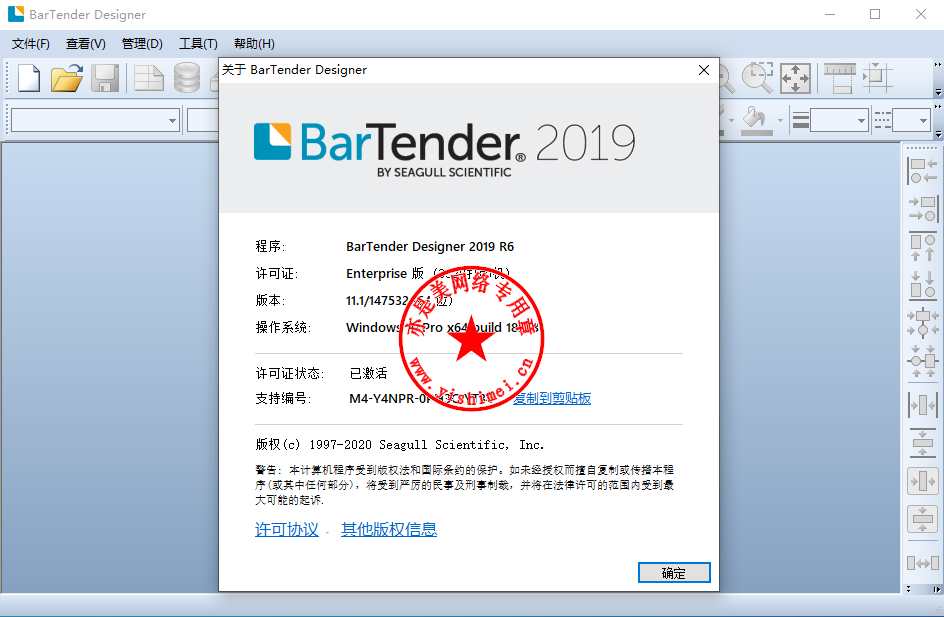
Task: Open the 管理(D) menu
Action: point(142,43)
